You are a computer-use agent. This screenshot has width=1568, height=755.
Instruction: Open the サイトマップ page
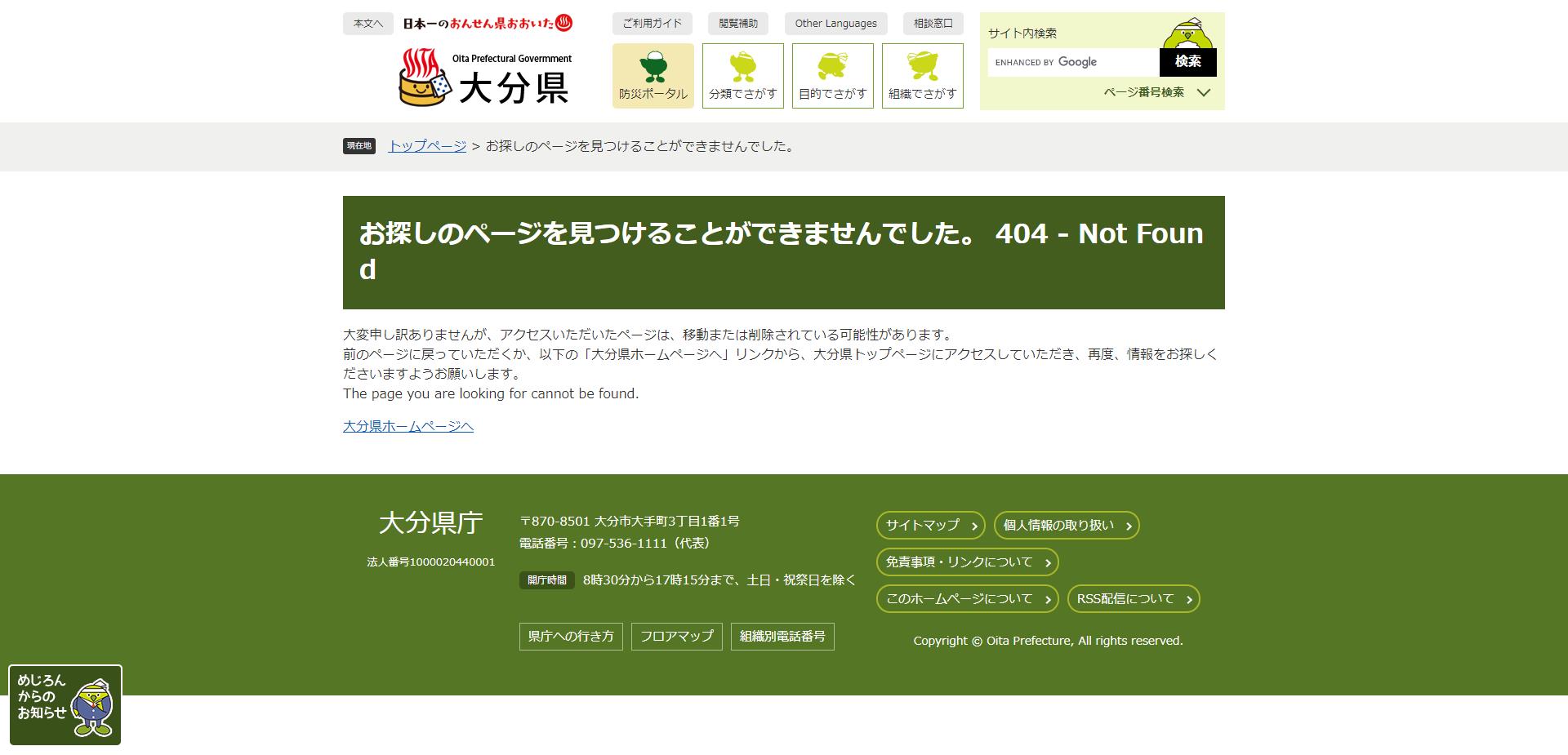point(929,526)
